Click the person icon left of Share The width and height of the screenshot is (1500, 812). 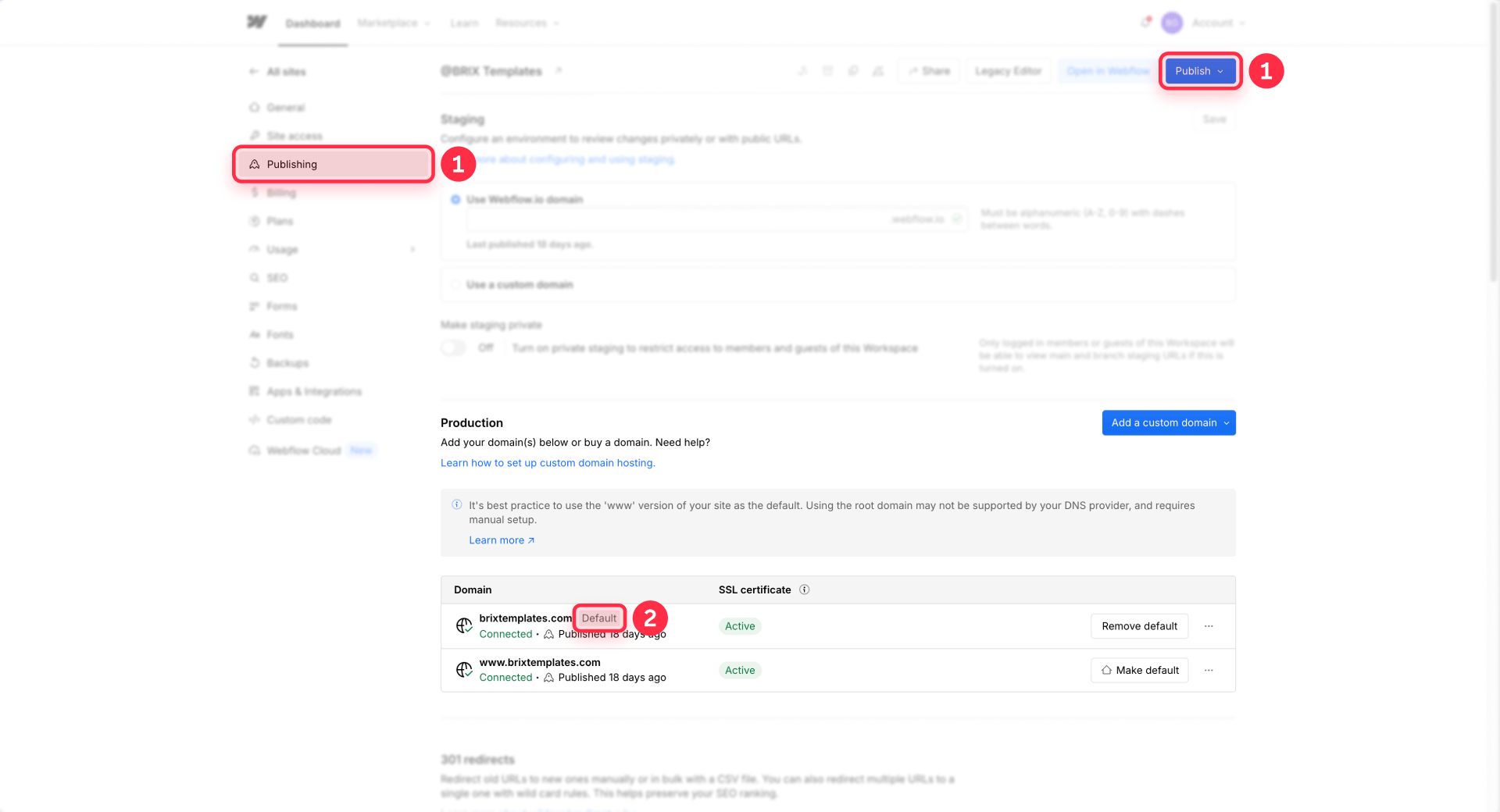tap(878, 71)
